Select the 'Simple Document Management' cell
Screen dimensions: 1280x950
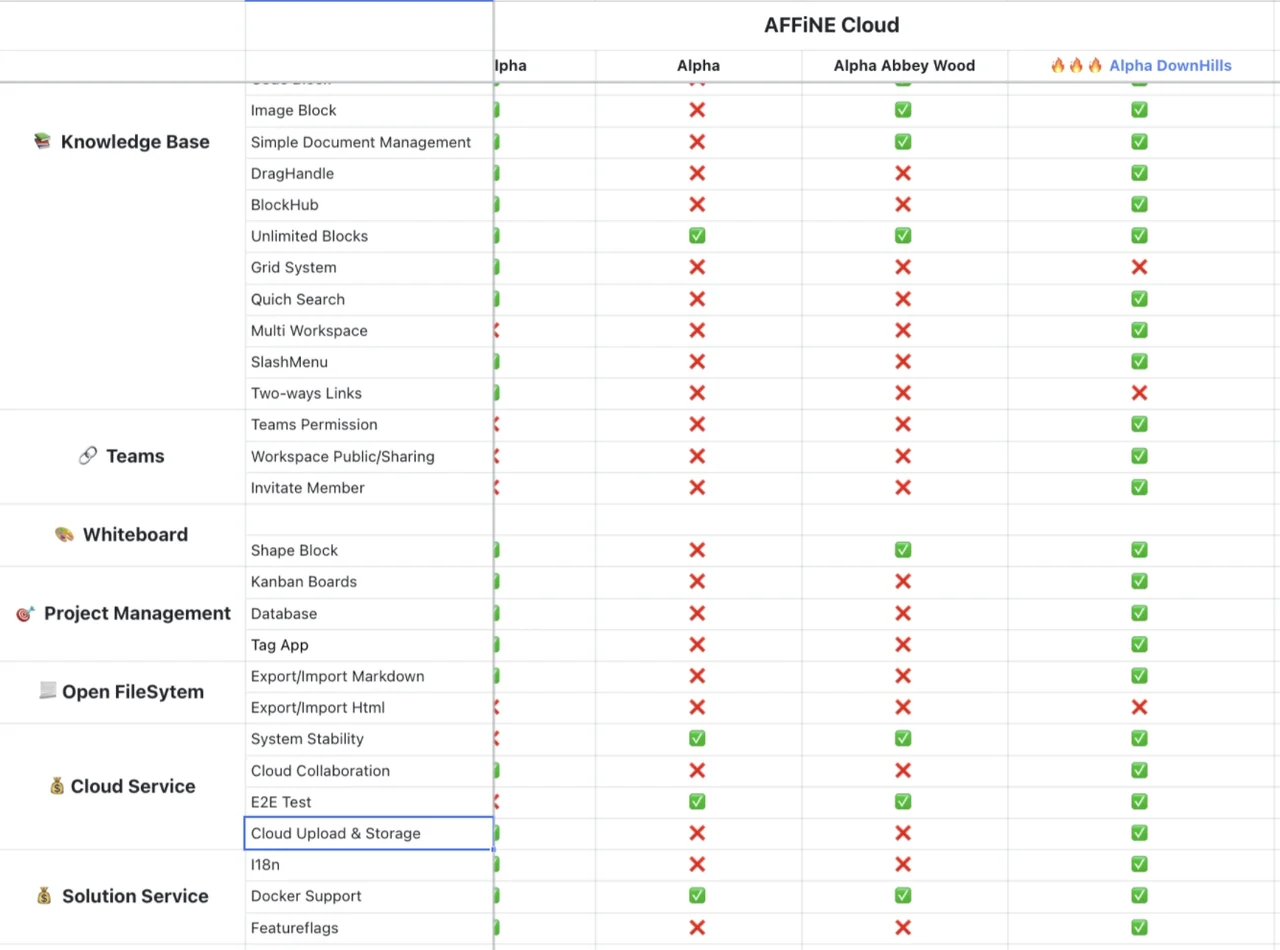click(369, 142)
